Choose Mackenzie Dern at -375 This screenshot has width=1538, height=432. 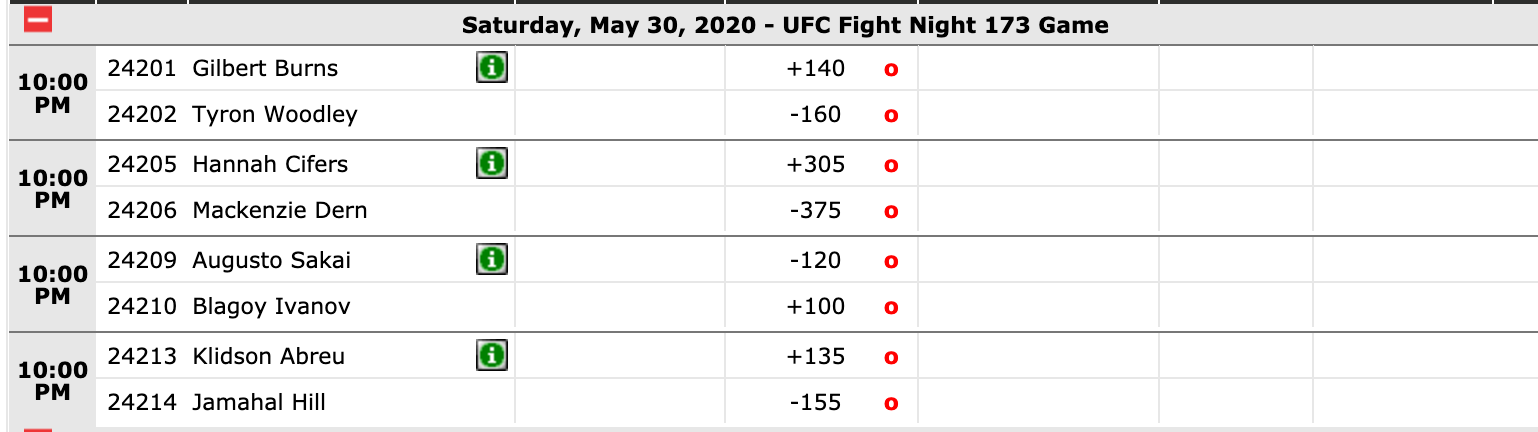pos(815,210)
